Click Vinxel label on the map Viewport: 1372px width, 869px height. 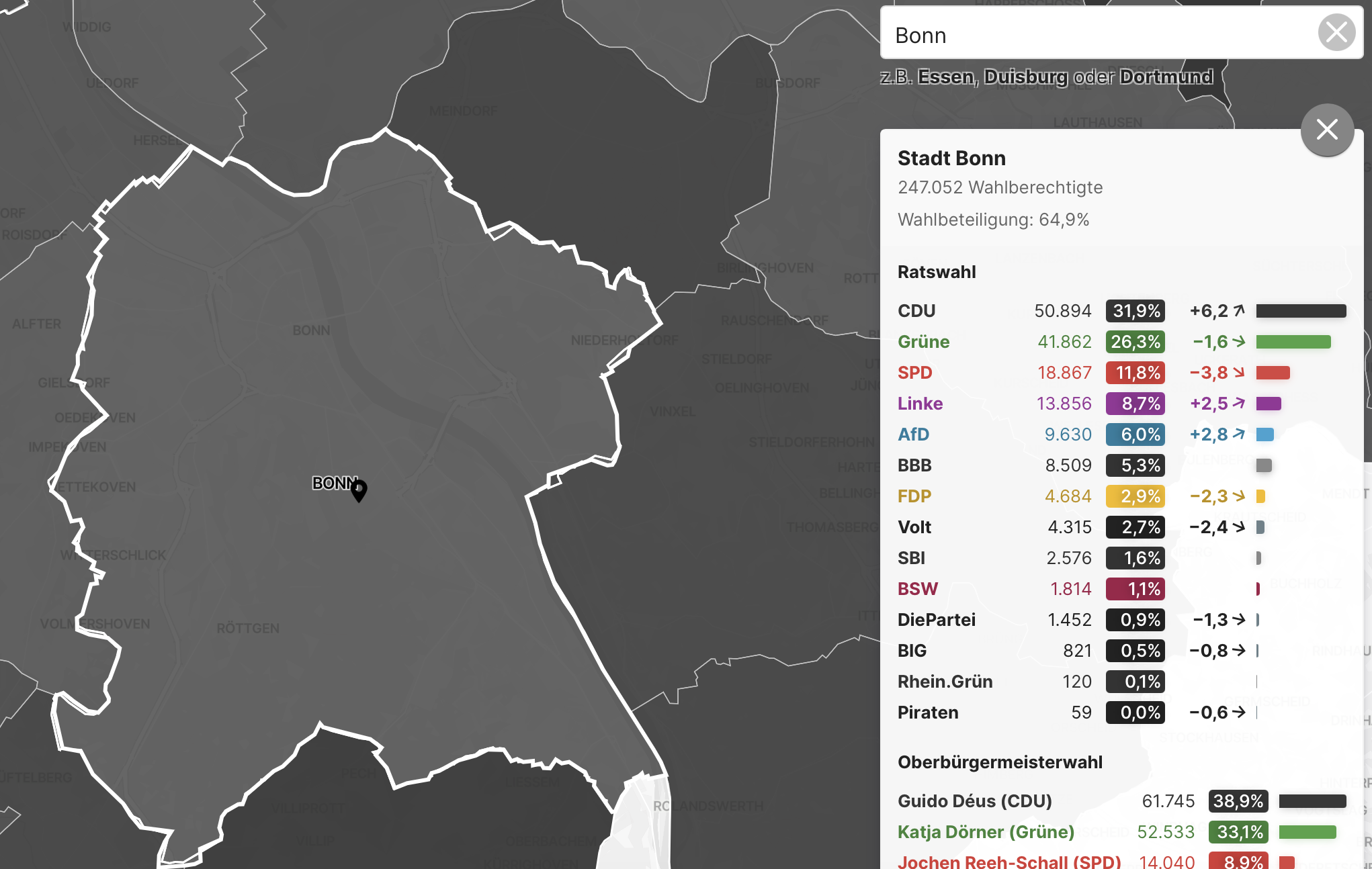click(x=673, y=412)
